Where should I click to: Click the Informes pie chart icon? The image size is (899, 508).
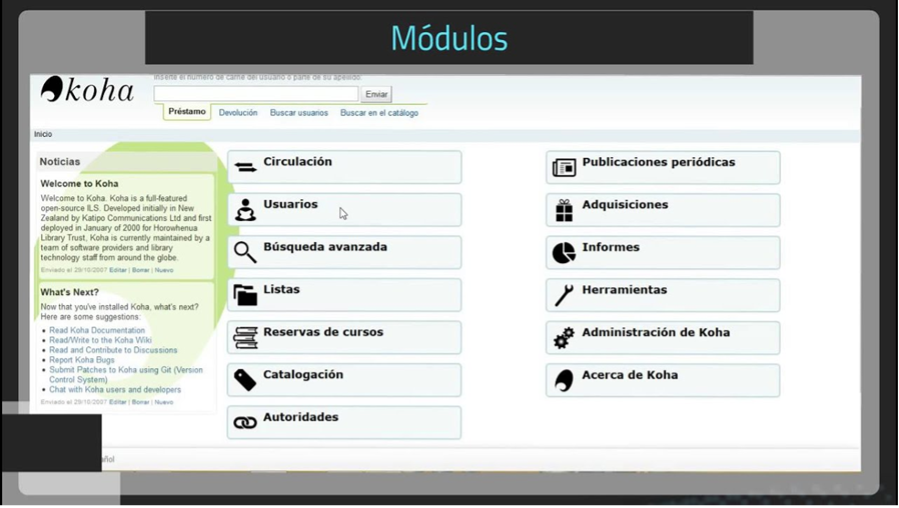click(564, 253)
